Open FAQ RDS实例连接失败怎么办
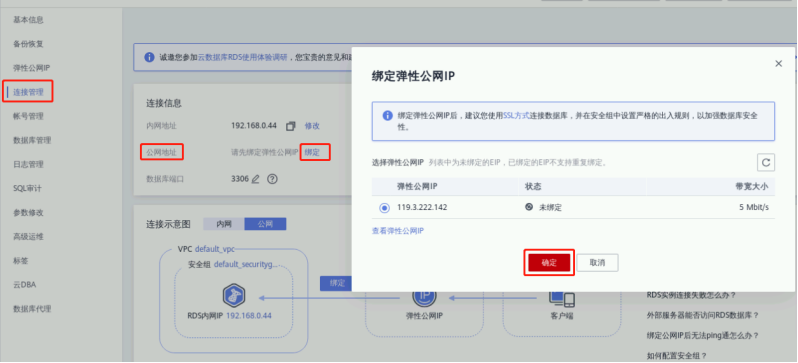This screenshot has width=798, height=363. coord(691,295)
